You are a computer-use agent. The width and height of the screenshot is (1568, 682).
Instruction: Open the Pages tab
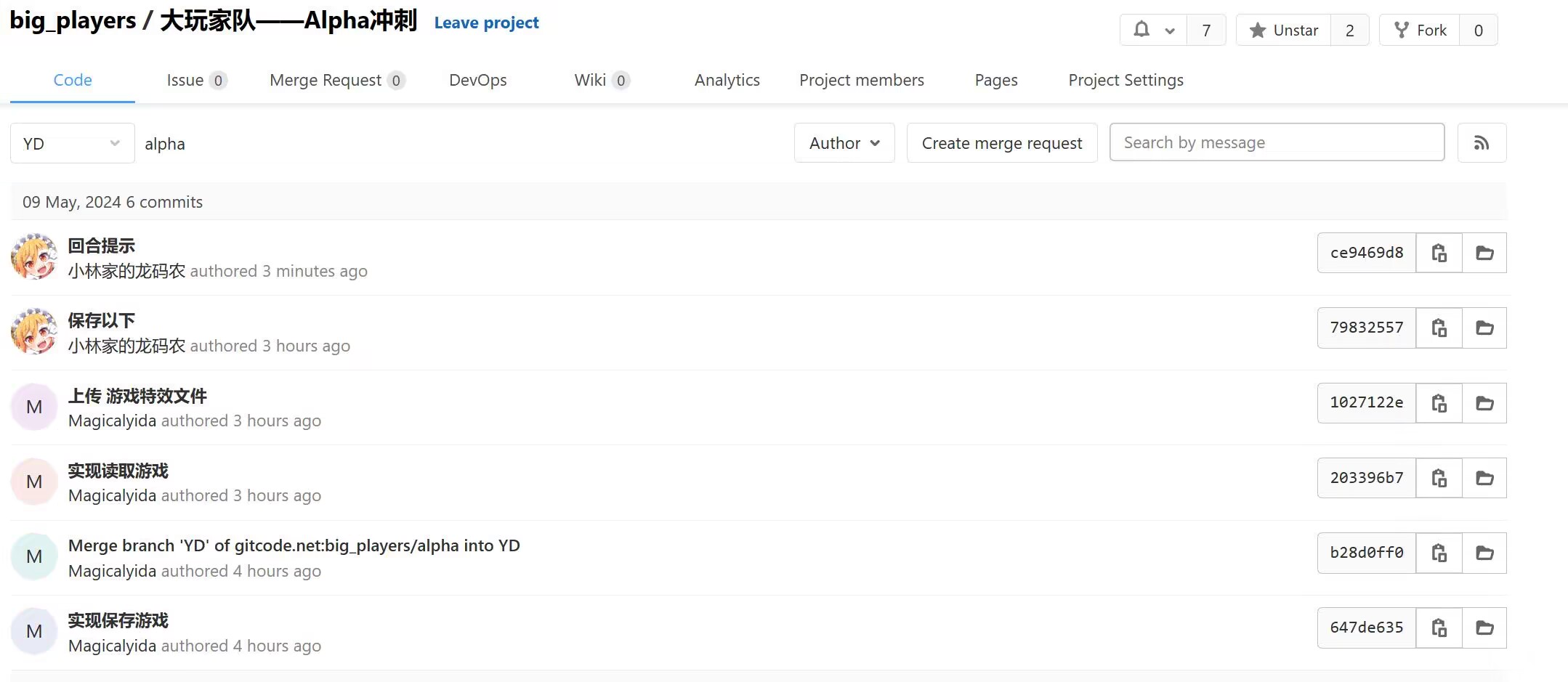[x=996, y=80]
